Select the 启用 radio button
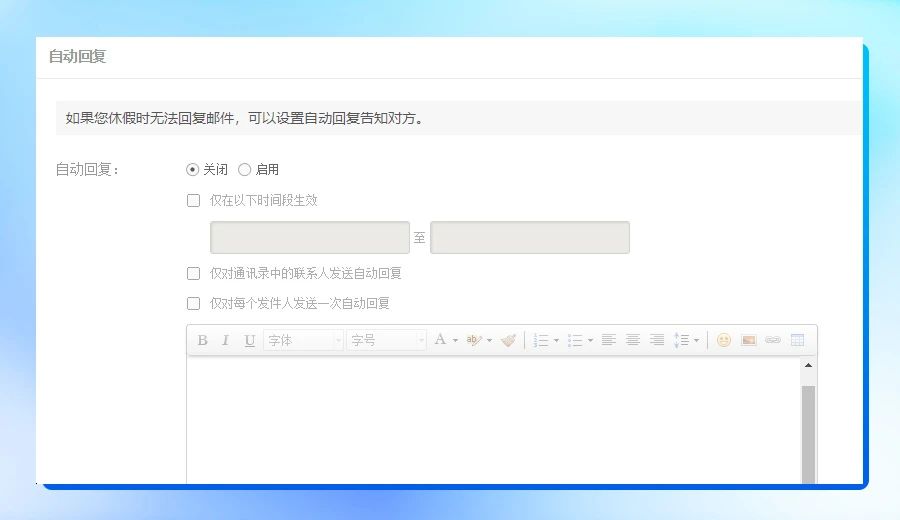The width and height of the screenshot is (900, 520). (245, 170)
